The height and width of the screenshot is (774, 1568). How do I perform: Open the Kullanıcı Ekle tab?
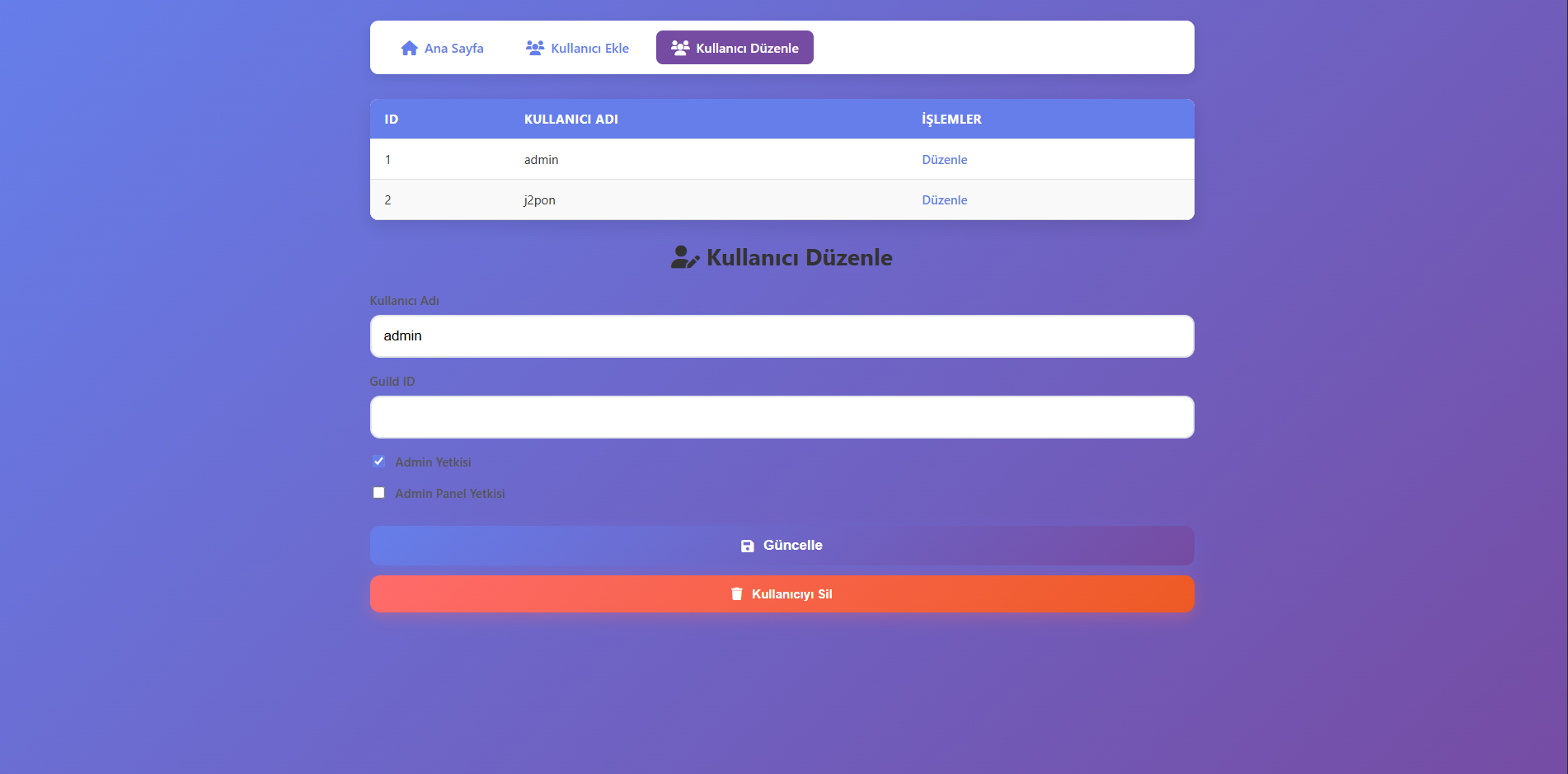pos(577,48)
